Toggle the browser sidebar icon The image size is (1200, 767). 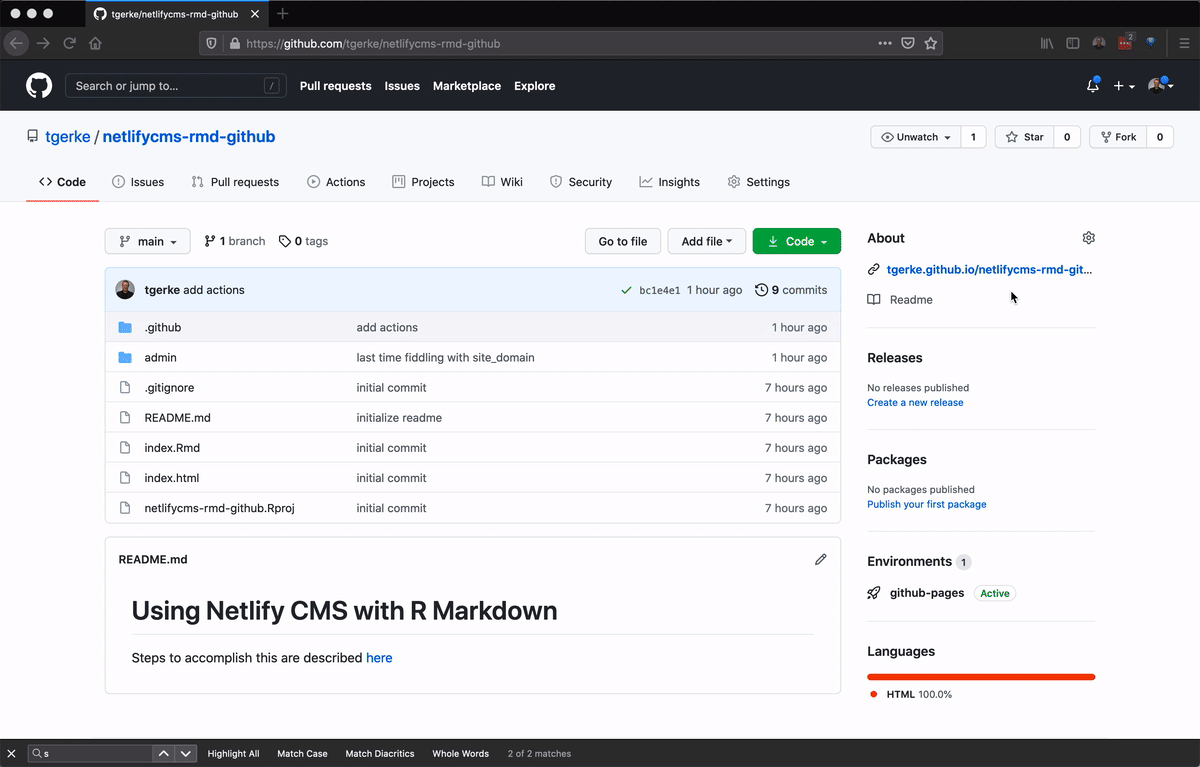coord(1073,43)
